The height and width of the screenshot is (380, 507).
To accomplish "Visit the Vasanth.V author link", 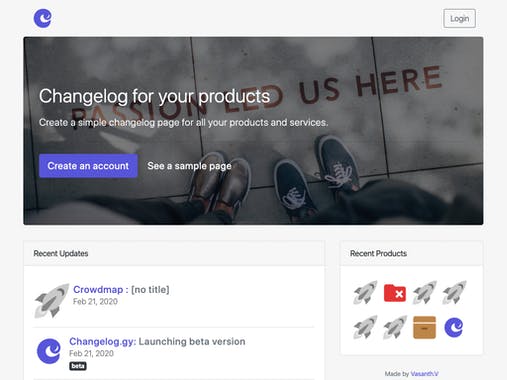I will (424, 374).
